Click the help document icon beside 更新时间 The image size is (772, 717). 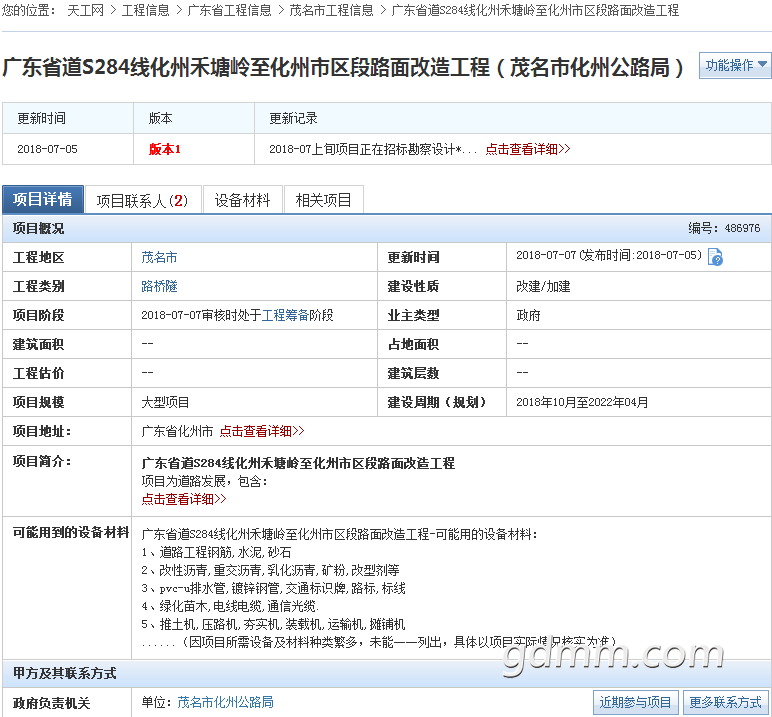click(715, 257)
